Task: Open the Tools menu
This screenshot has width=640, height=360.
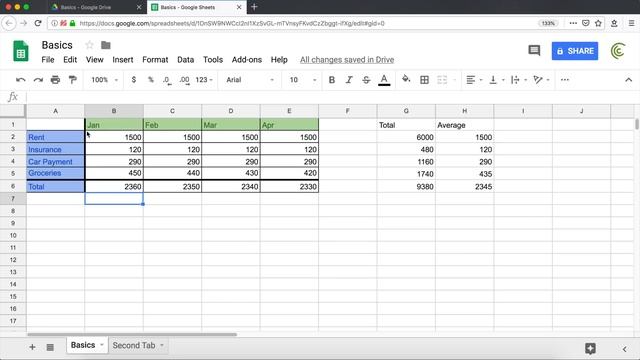Action: point(213,60)
